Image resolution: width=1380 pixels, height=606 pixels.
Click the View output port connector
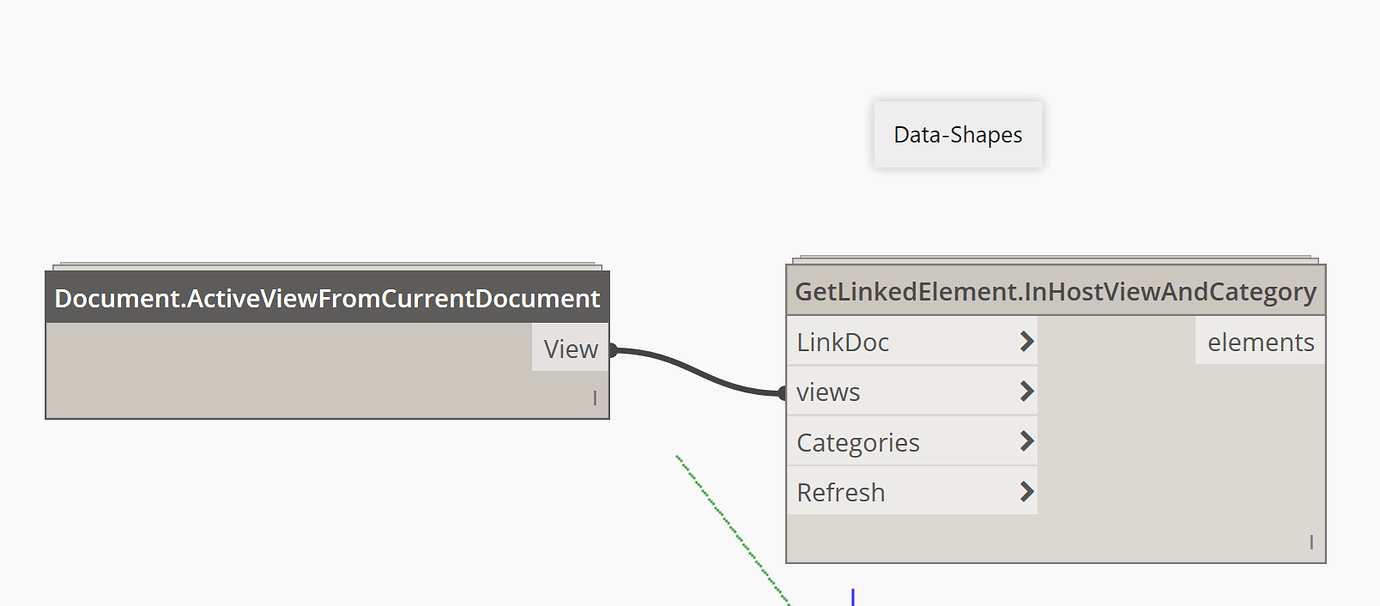tap(614, 348)
